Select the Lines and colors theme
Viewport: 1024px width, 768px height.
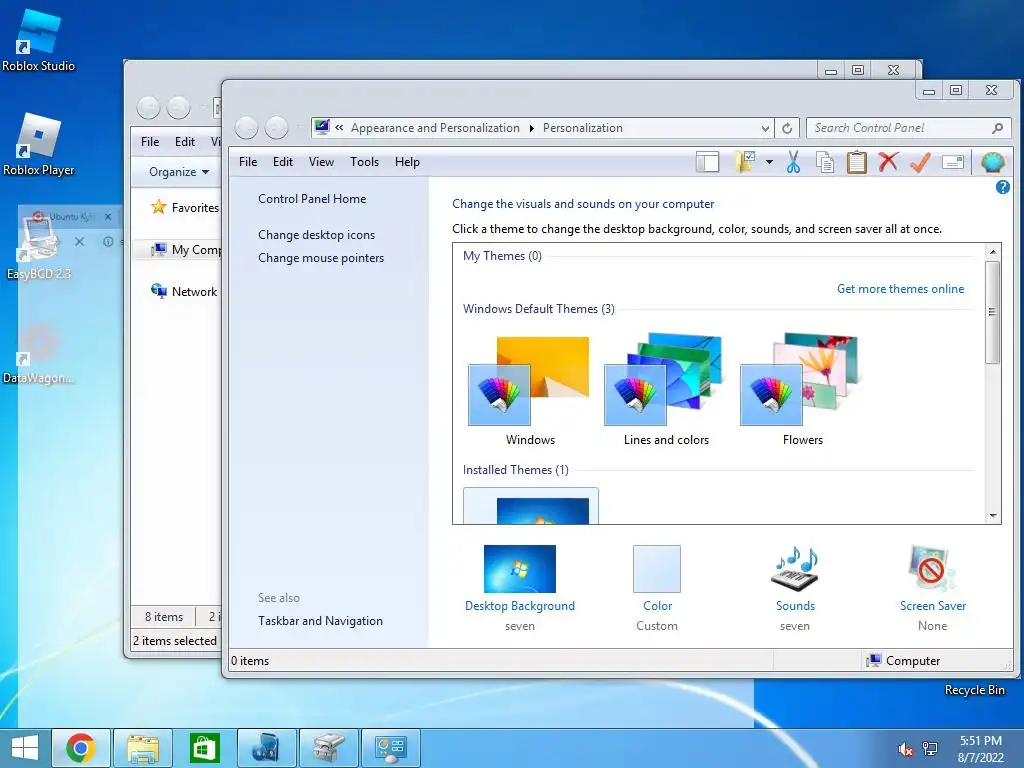666,390
